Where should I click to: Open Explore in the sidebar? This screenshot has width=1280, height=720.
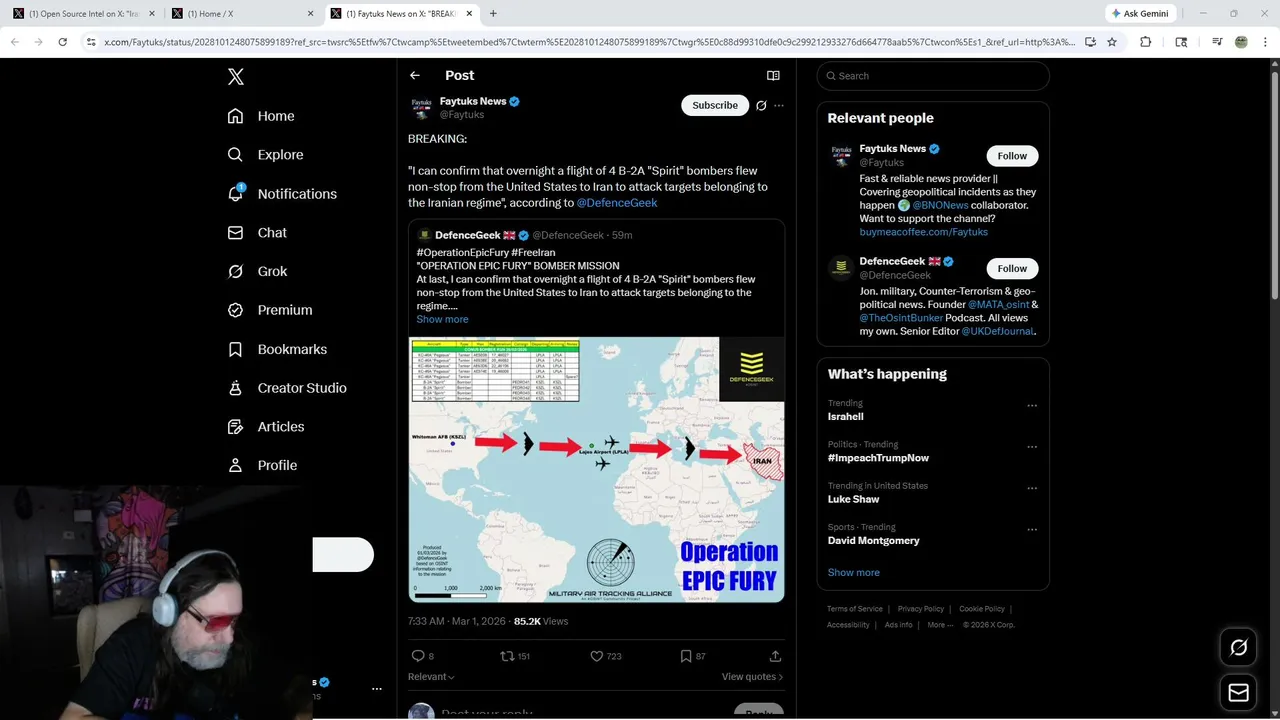tap(265, 155)
